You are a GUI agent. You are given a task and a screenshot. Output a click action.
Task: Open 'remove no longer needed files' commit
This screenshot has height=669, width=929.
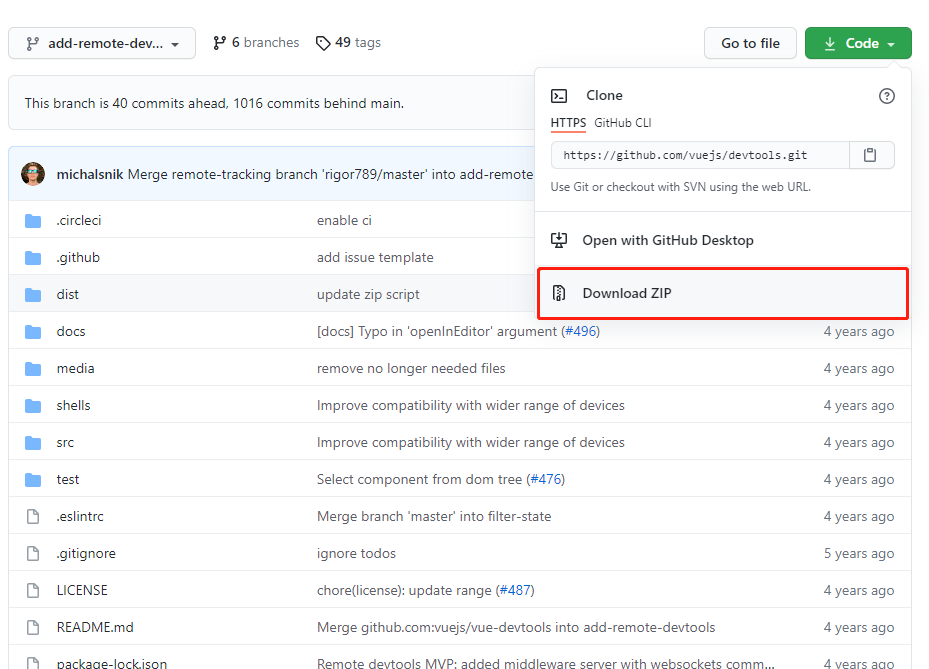tap(411, 369)
